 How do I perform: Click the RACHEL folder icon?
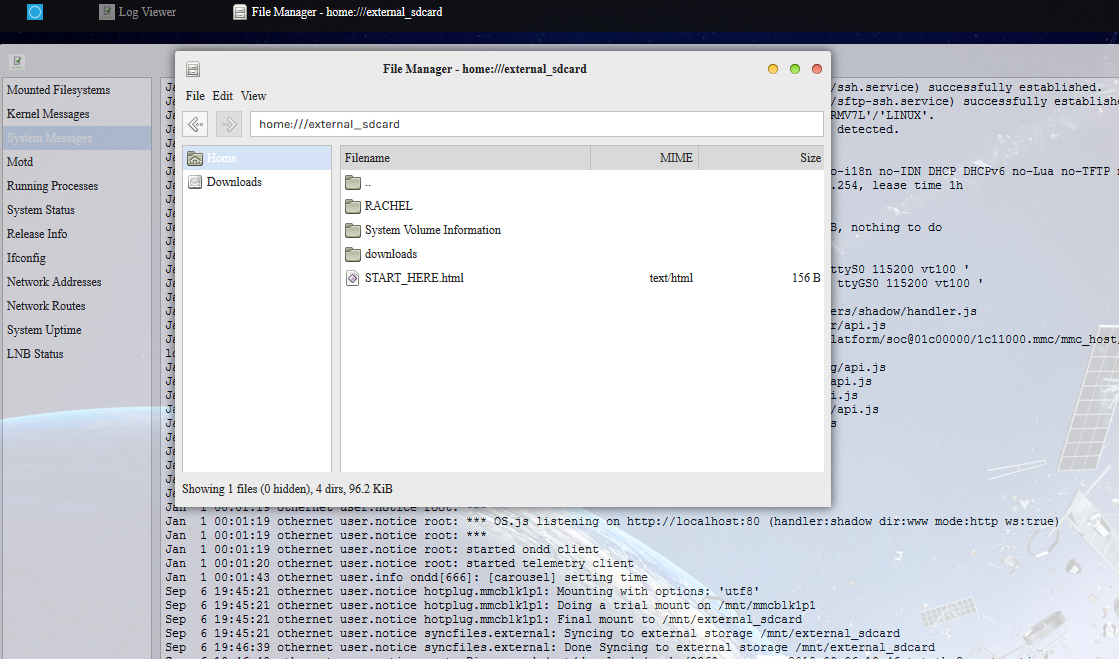(x=352, y=206)
